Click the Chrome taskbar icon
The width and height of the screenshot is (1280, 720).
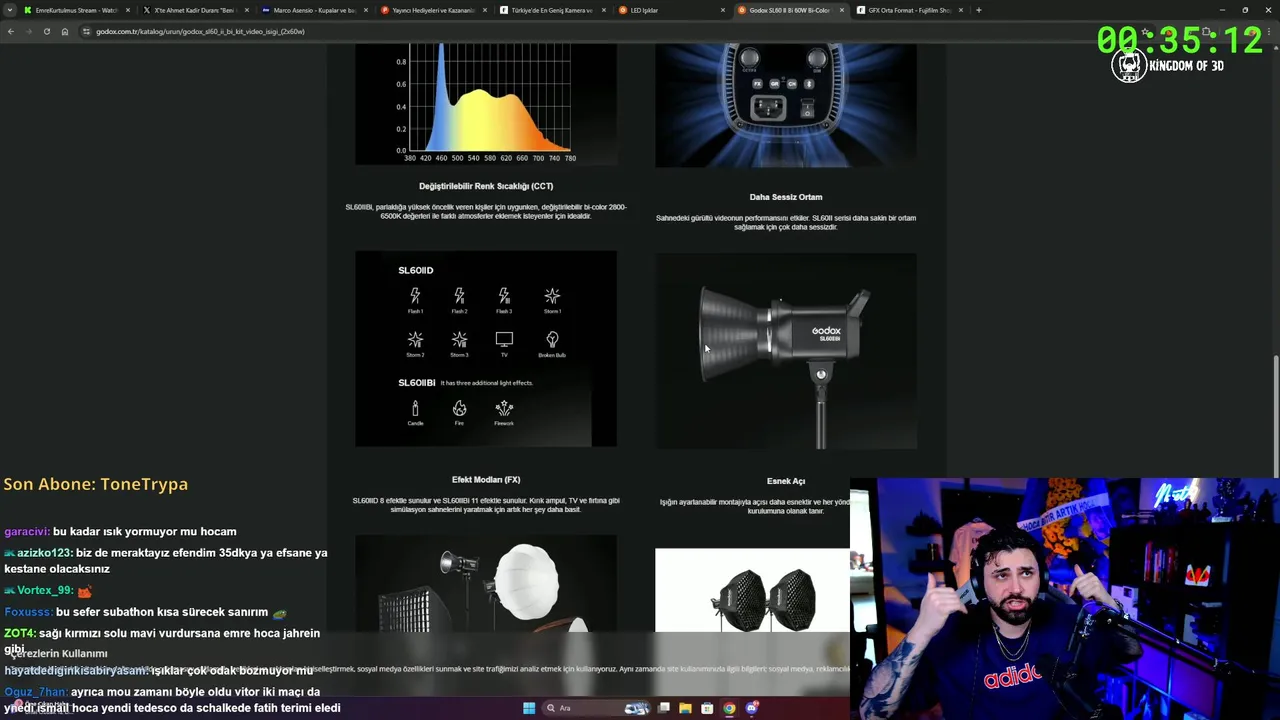tap(729, 708)
